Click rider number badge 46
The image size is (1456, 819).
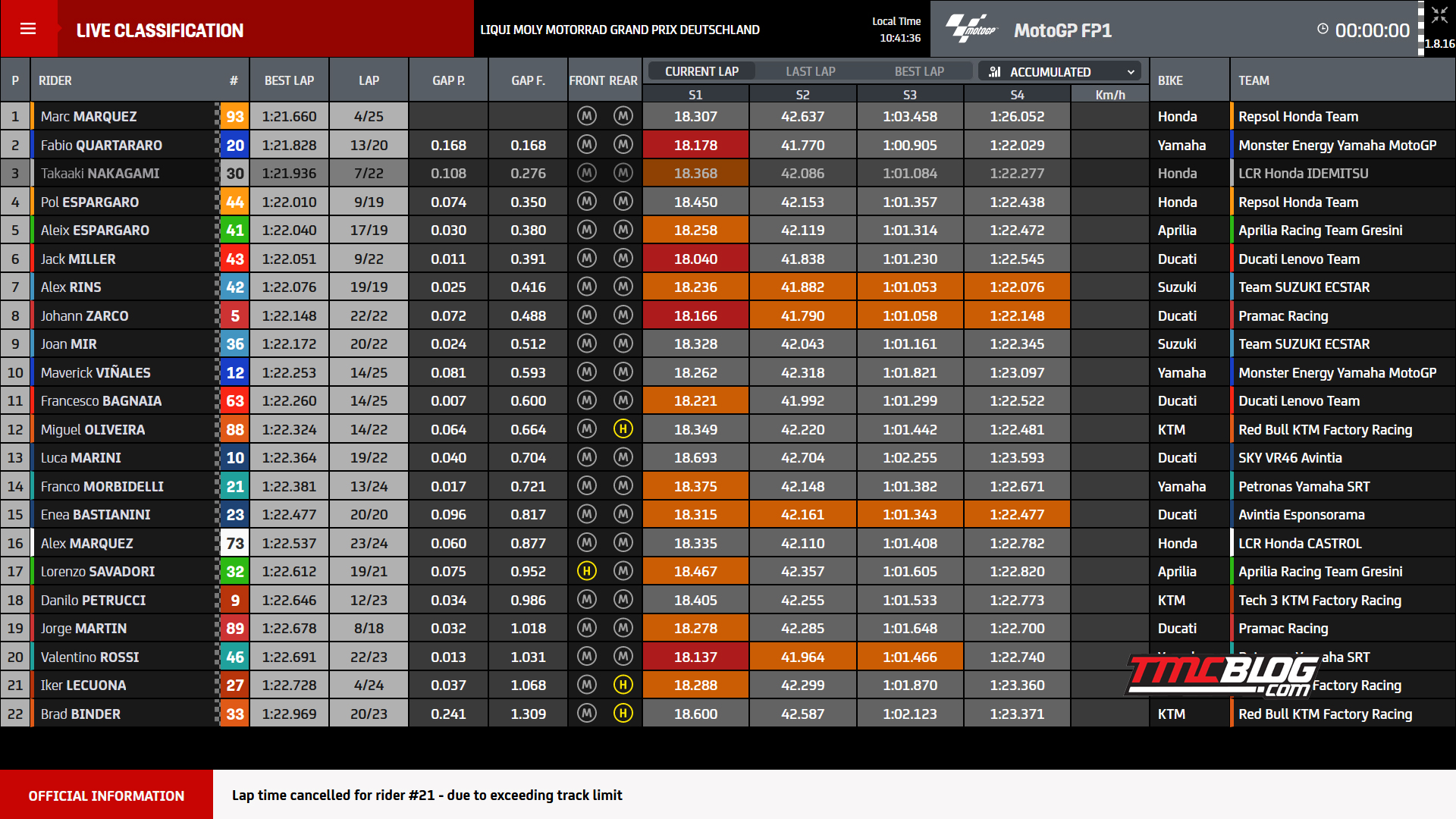[x=235, y=657]
